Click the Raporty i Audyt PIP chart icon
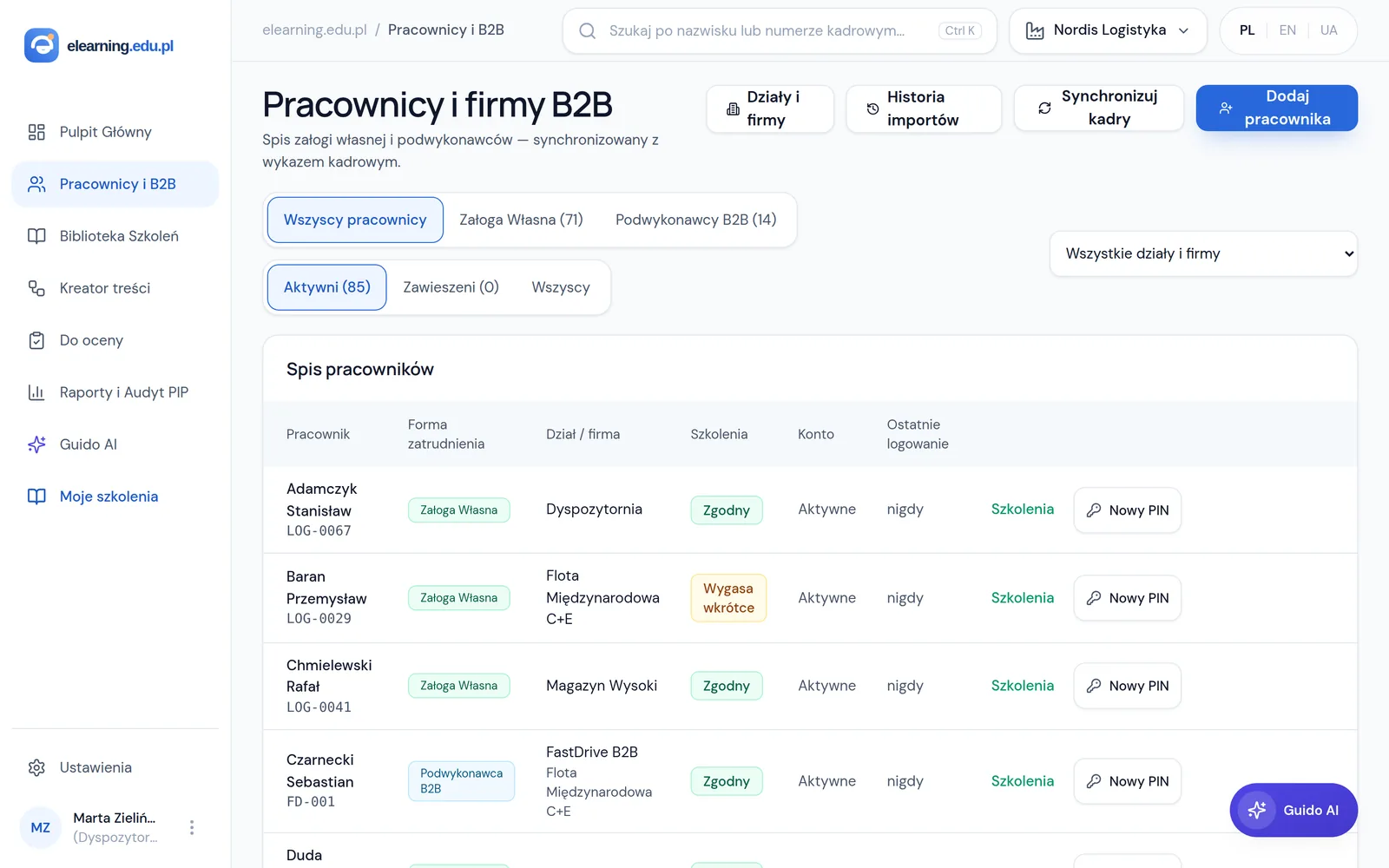Image resolution: width=1389 pixels, height=868 pixels. [36, 392]
